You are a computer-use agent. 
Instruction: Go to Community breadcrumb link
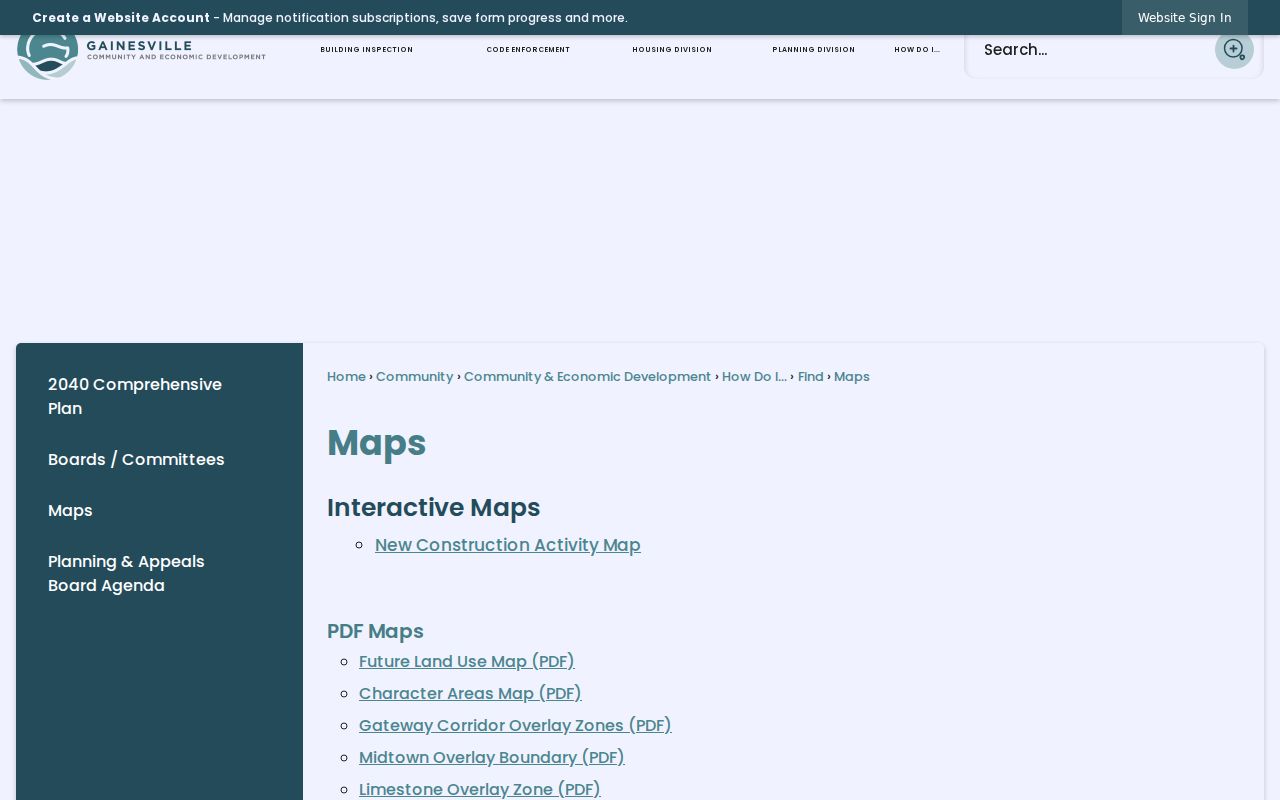(414, 377)
